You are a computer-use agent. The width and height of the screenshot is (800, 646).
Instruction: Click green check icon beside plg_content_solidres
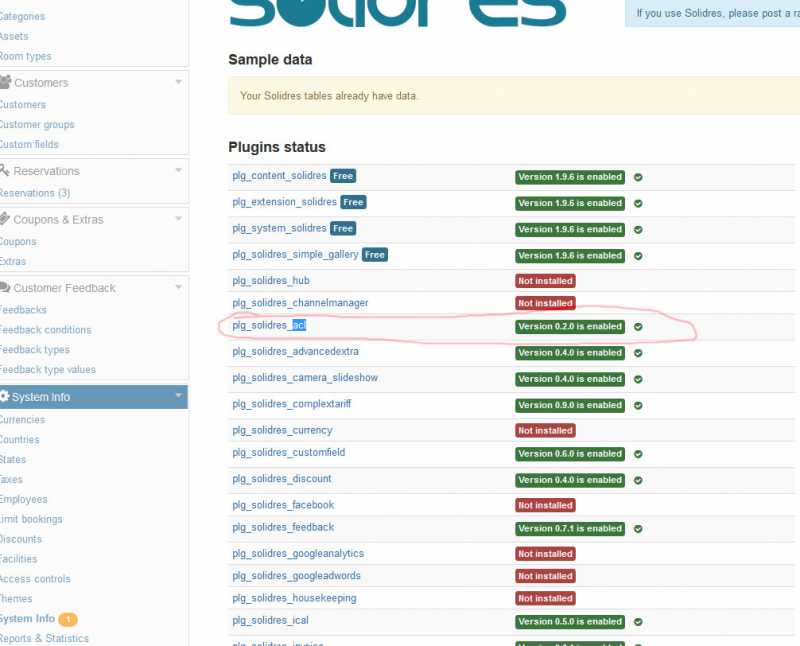tap(638, 177)
